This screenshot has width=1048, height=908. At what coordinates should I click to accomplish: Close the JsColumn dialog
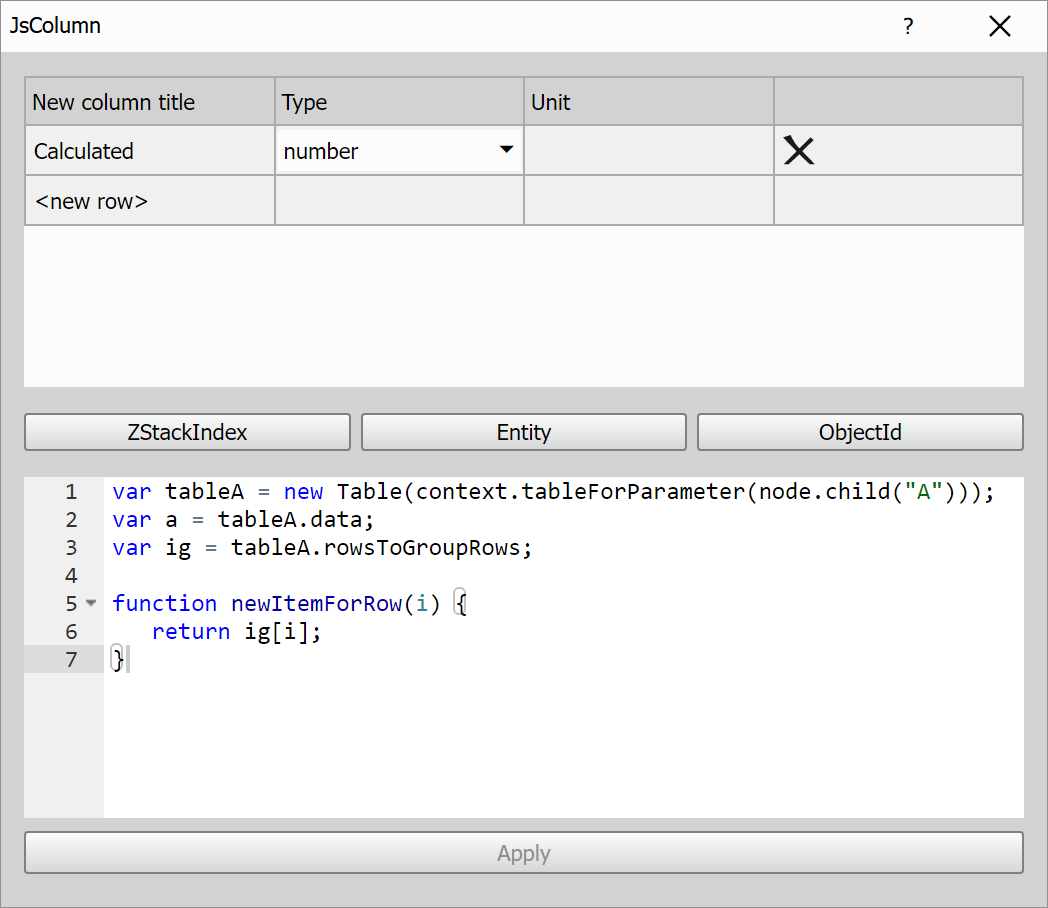tap(999, 27)
